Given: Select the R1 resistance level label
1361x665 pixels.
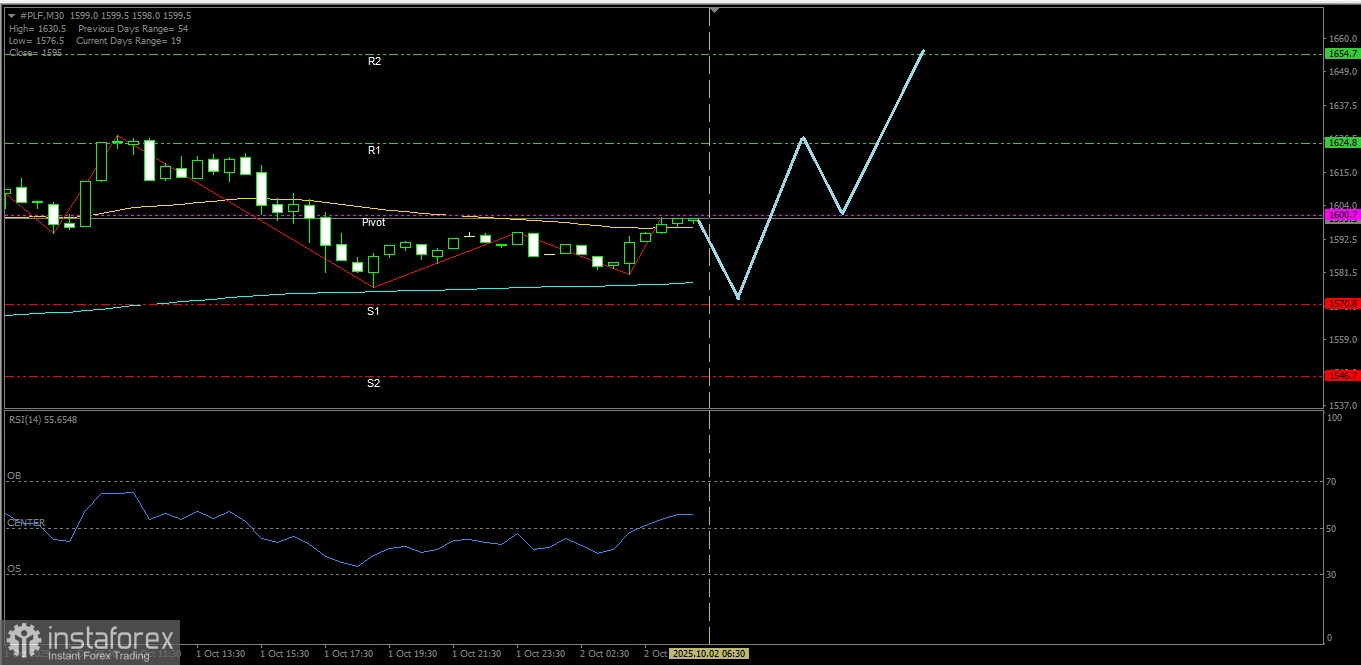Looking at the screenshot, I should point(374,150).
